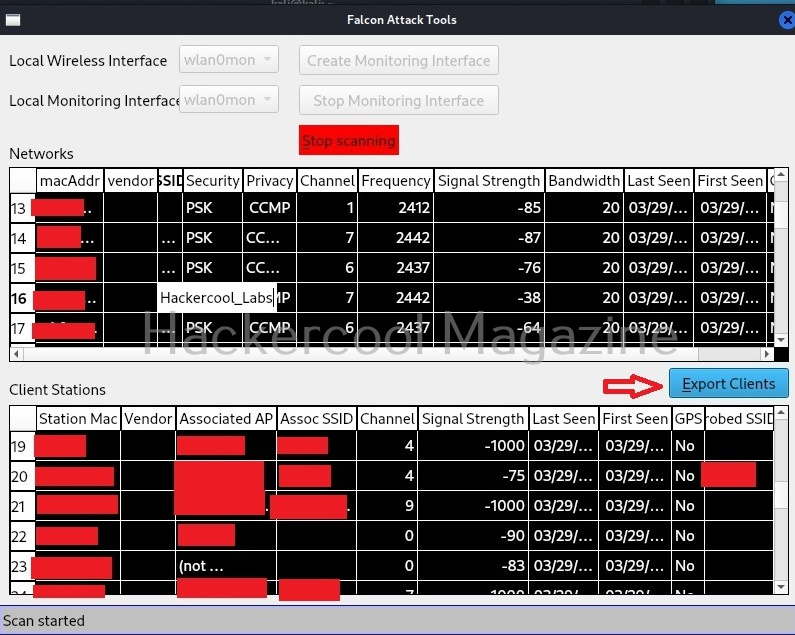
Task: Click frequency cell 2412 in row 13
Action: pyautogui.click(x=396, y=207)
